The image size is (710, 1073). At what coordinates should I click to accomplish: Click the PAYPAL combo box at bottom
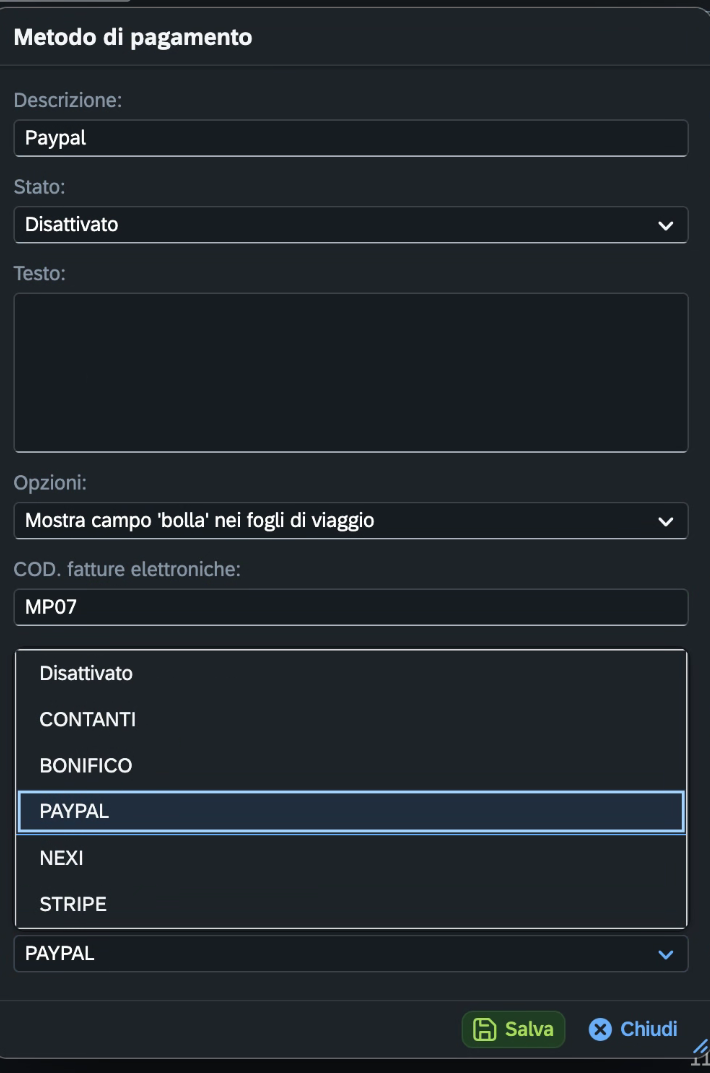[x=351, y=954]
